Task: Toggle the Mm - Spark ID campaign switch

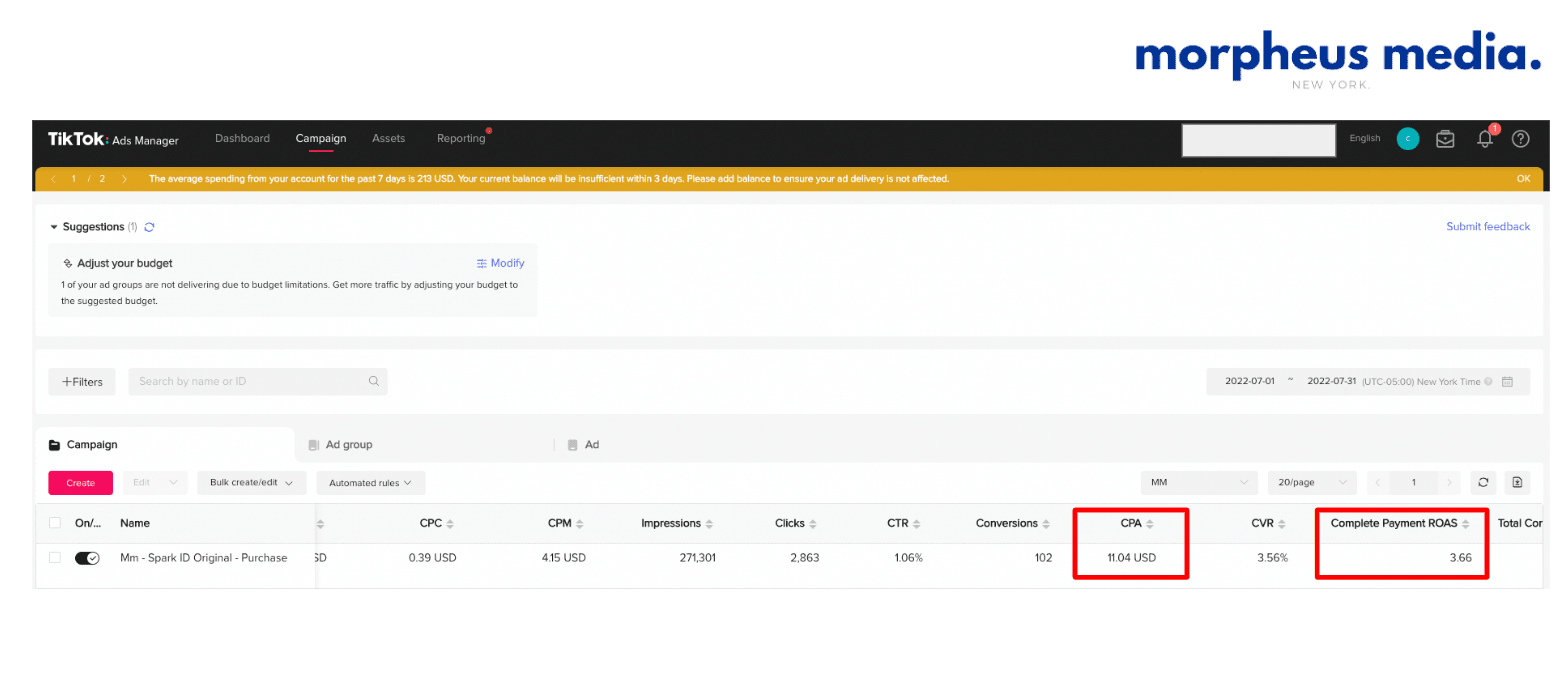Action: tap(87, 558)
